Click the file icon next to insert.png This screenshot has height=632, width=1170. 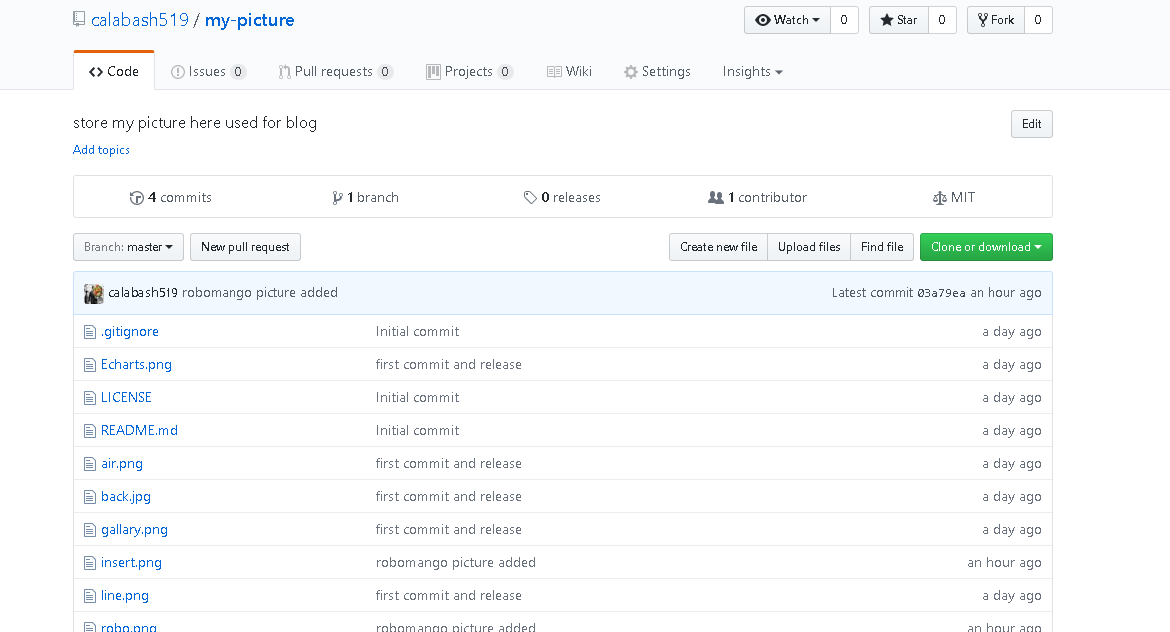[90, 563]
